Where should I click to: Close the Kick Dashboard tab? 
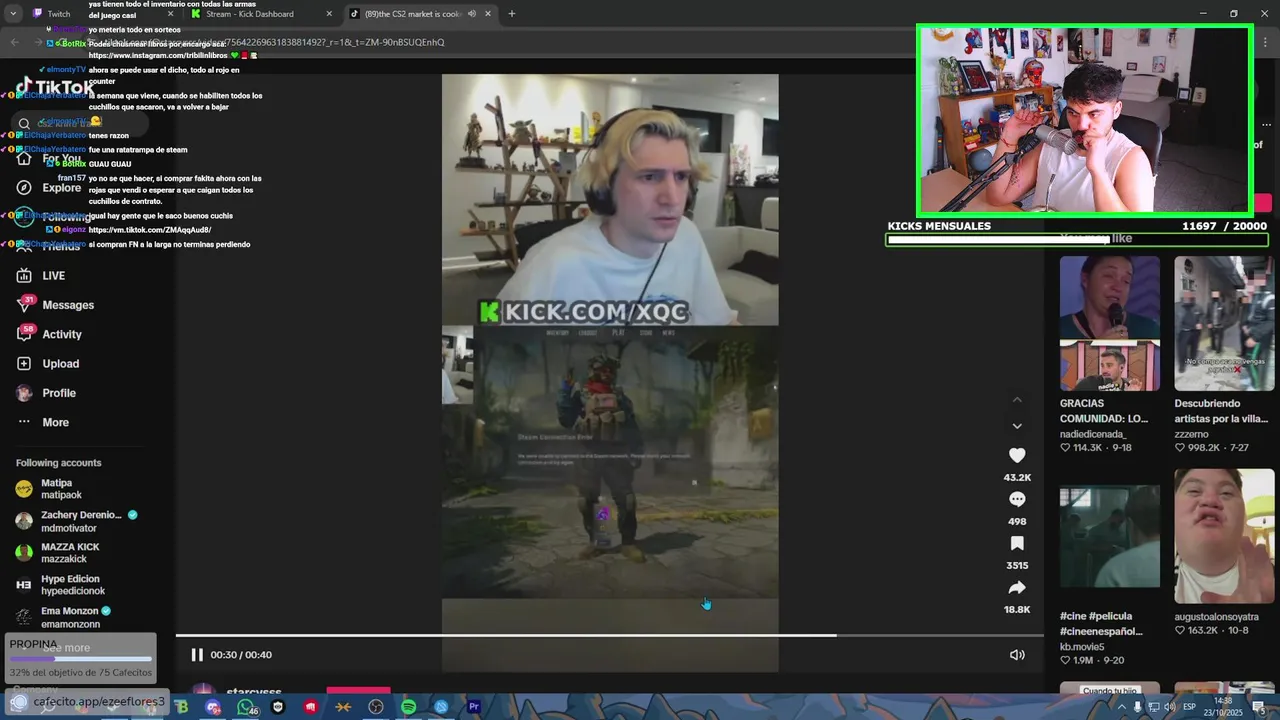coord(329,14)
